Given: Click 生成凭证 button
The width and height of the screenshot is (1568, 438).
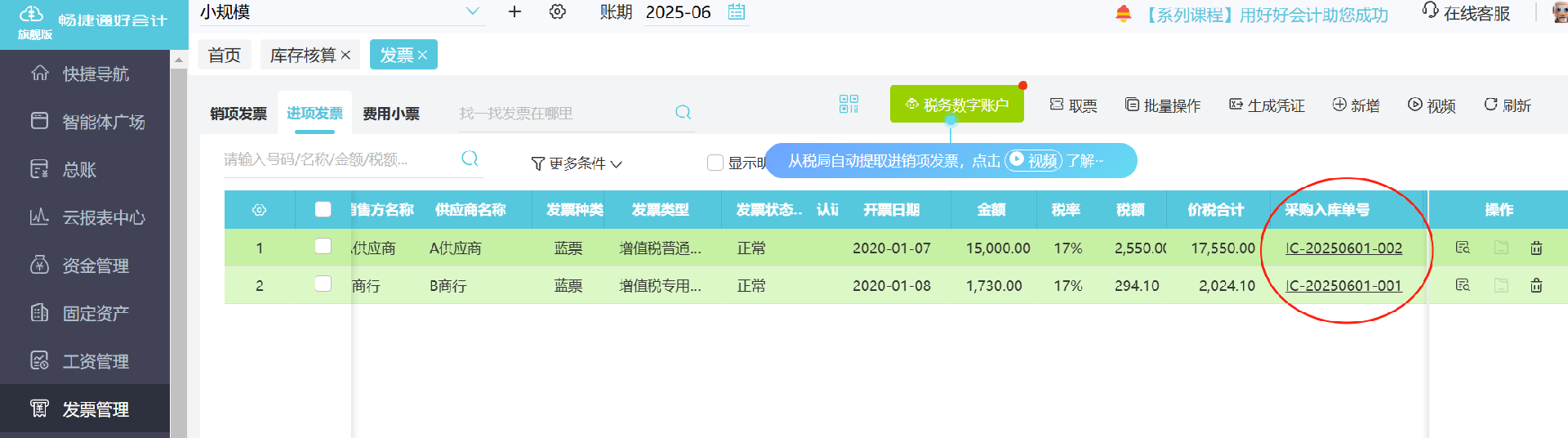Looking at the screenshot, I should 1267,105.
